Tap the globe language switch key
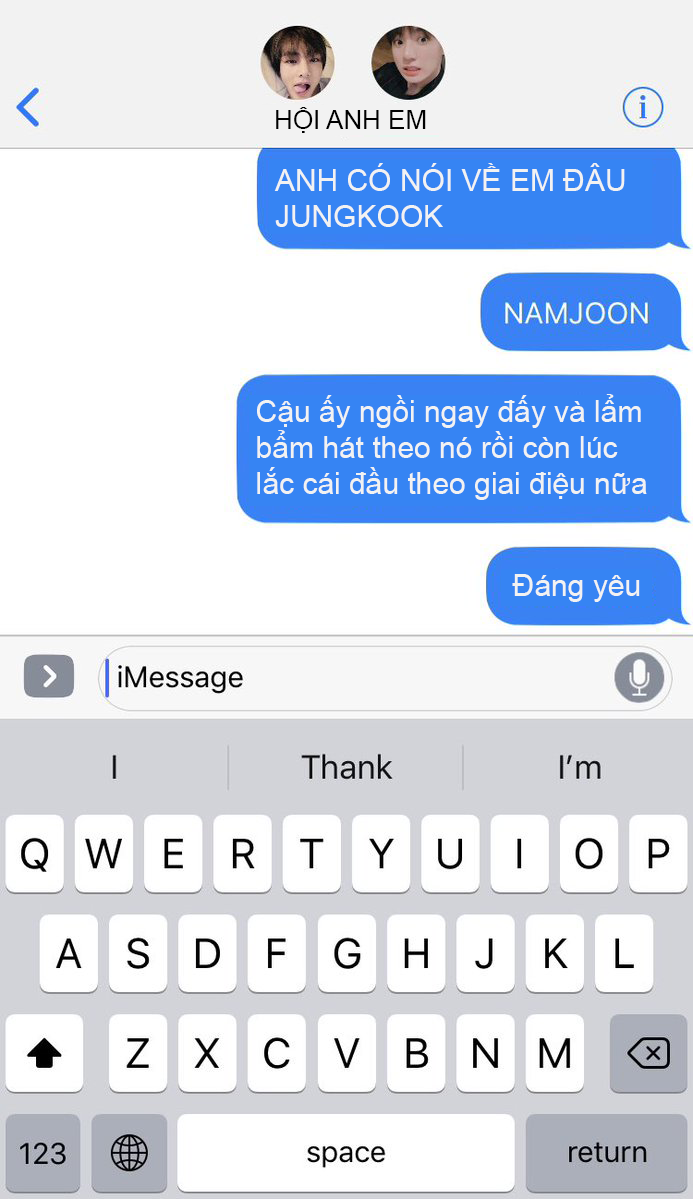Viewport: 693px width, 1199px height. [x=129, y=1152]
